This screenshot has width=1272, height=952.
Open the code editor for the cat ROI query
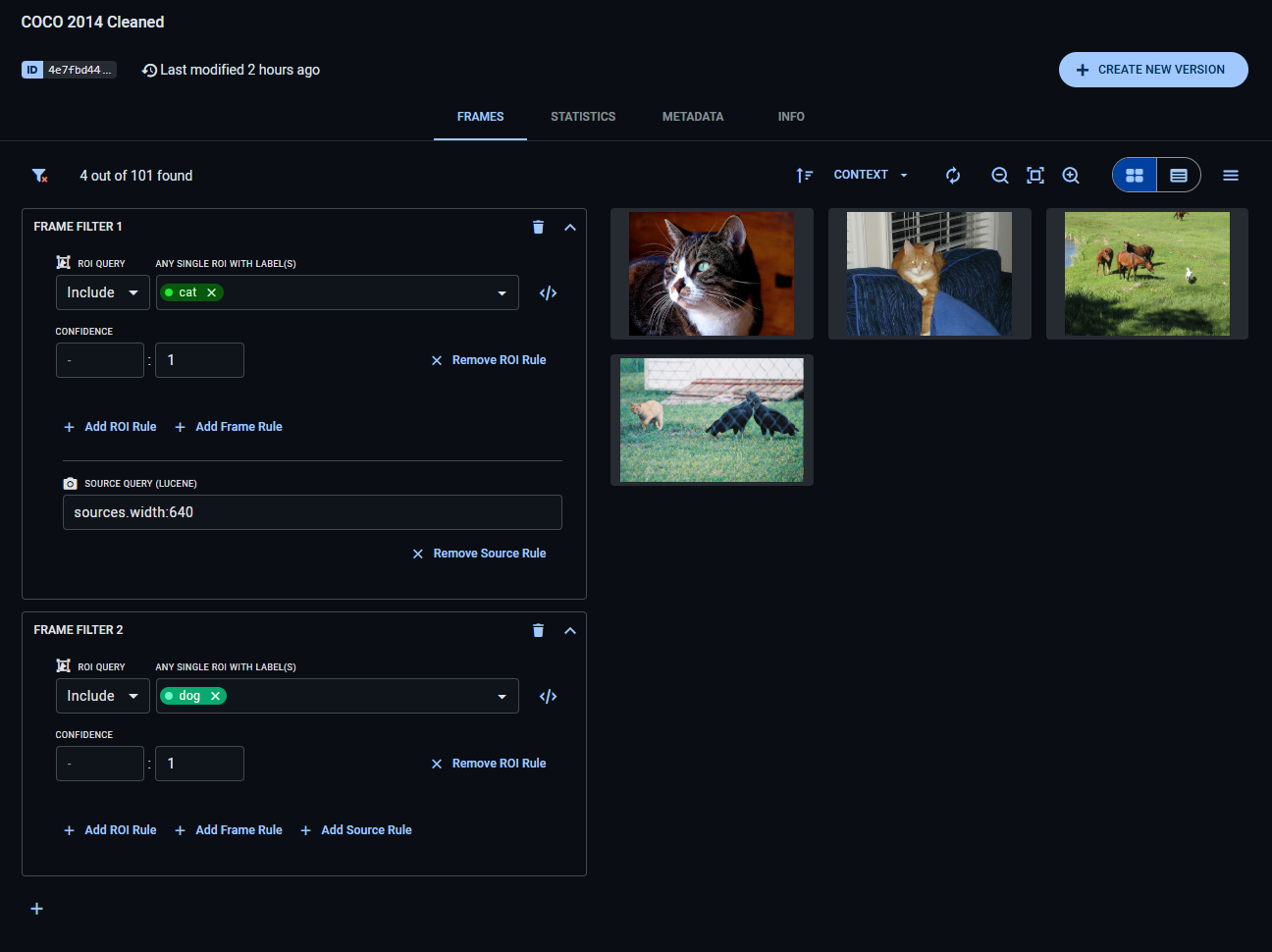tap(548, 291)
